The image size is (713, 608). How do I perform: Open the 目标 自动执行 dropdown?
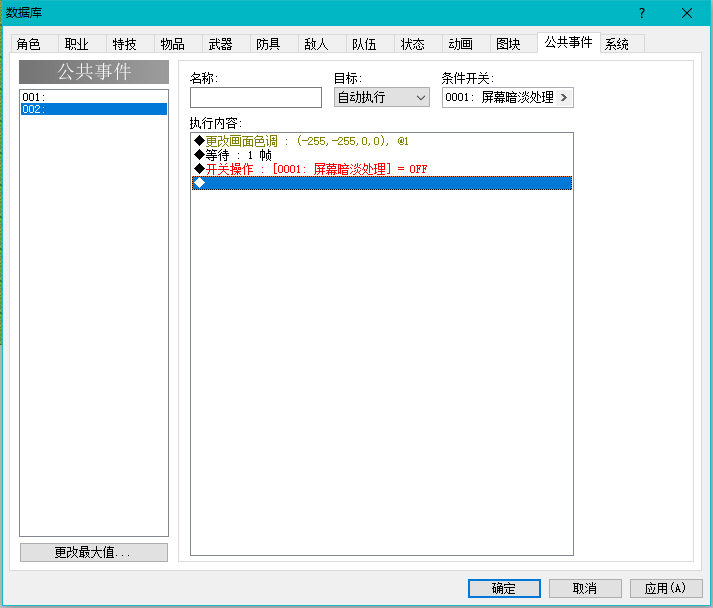click(x=382, y=97)
